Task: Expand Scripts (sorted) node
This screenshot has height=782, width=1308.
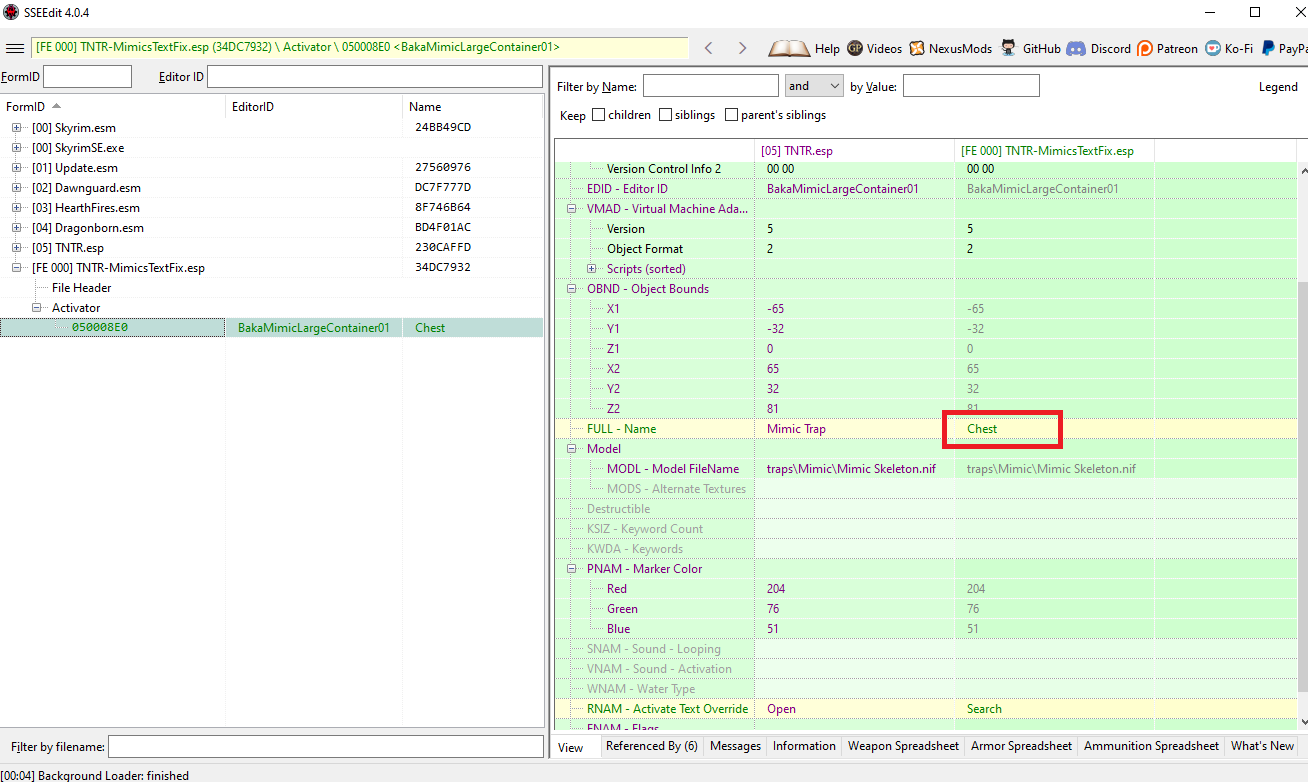Action: point(592,269)
